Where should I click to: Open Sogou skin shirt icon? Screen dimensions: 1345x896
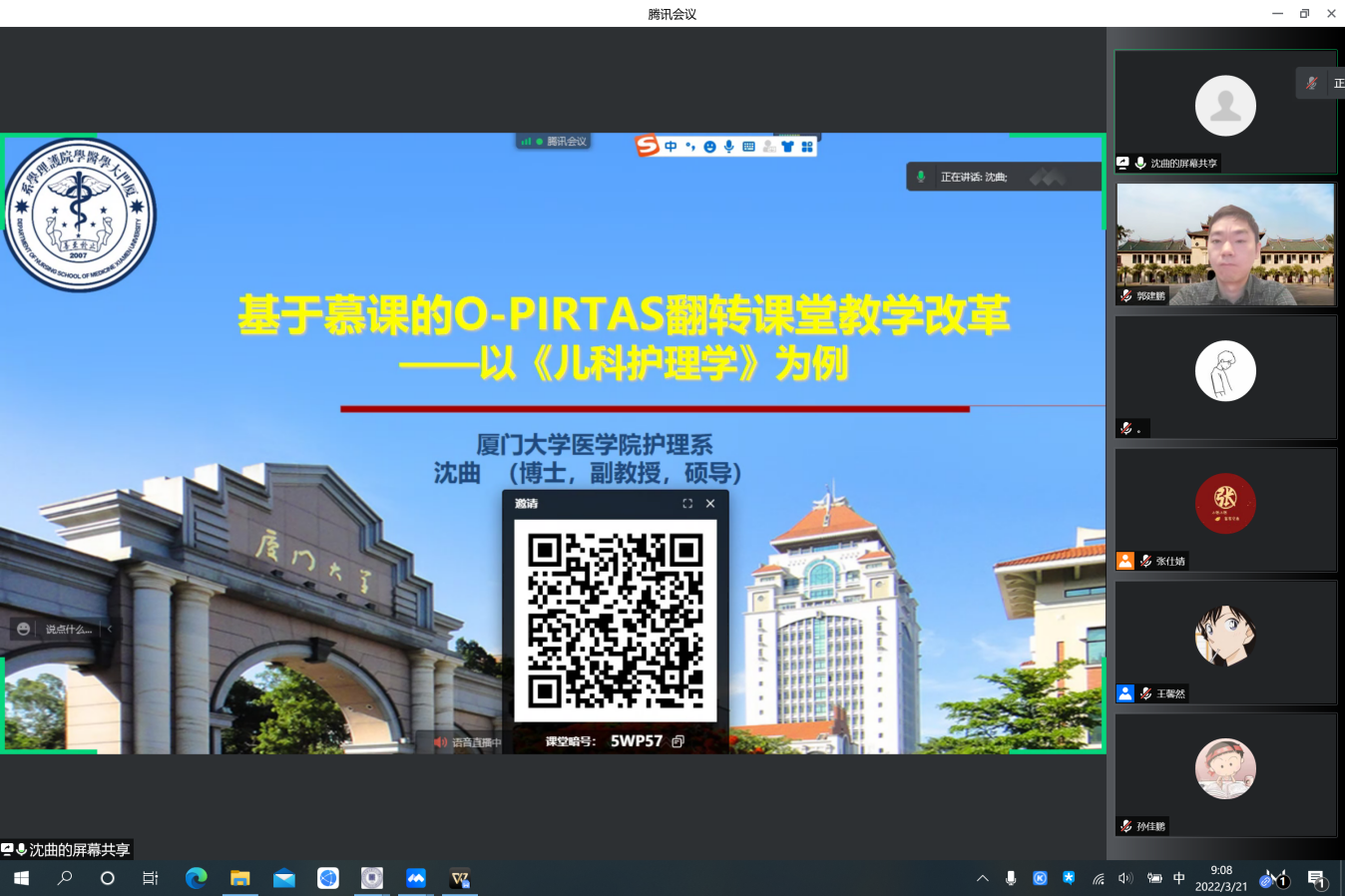(787, 147)
